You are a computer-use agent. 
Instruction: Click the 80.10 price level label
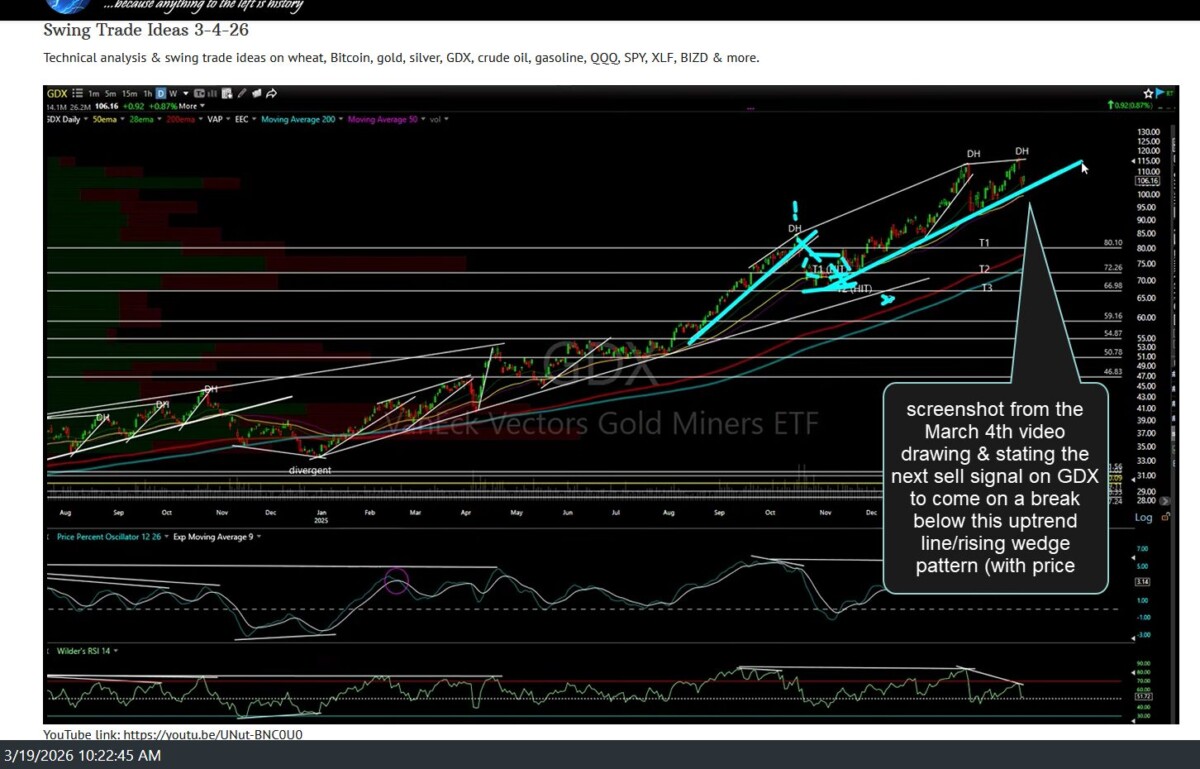[x=1113, y=242]
